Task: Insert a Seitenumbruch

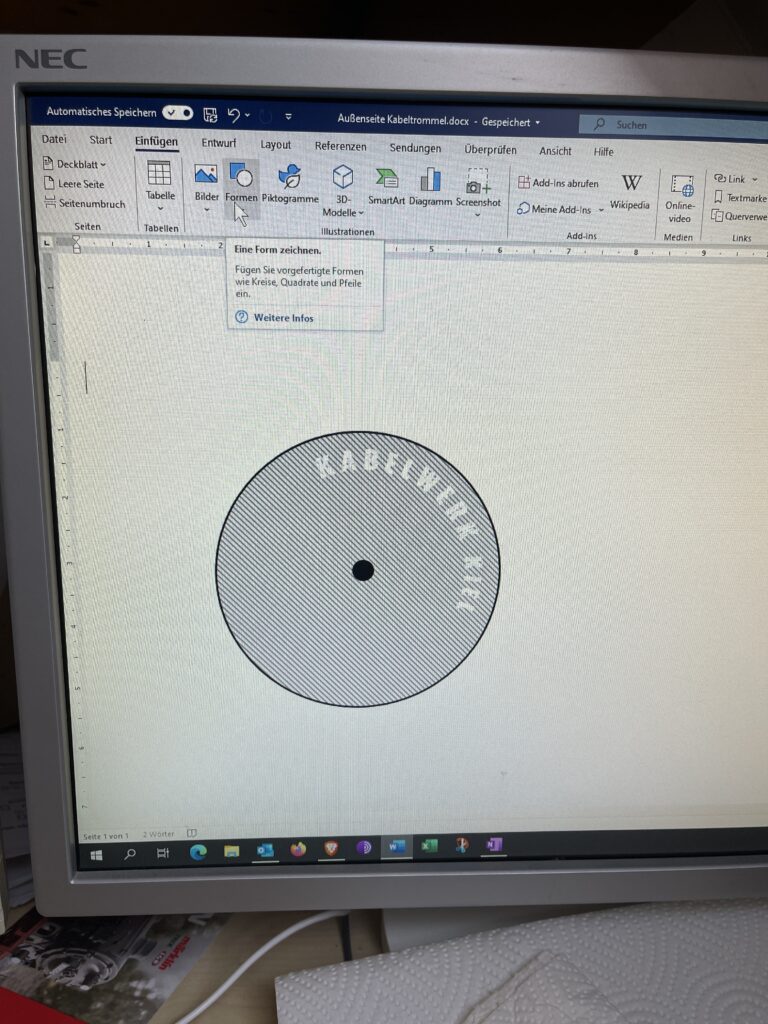Action: coord(84,203)
